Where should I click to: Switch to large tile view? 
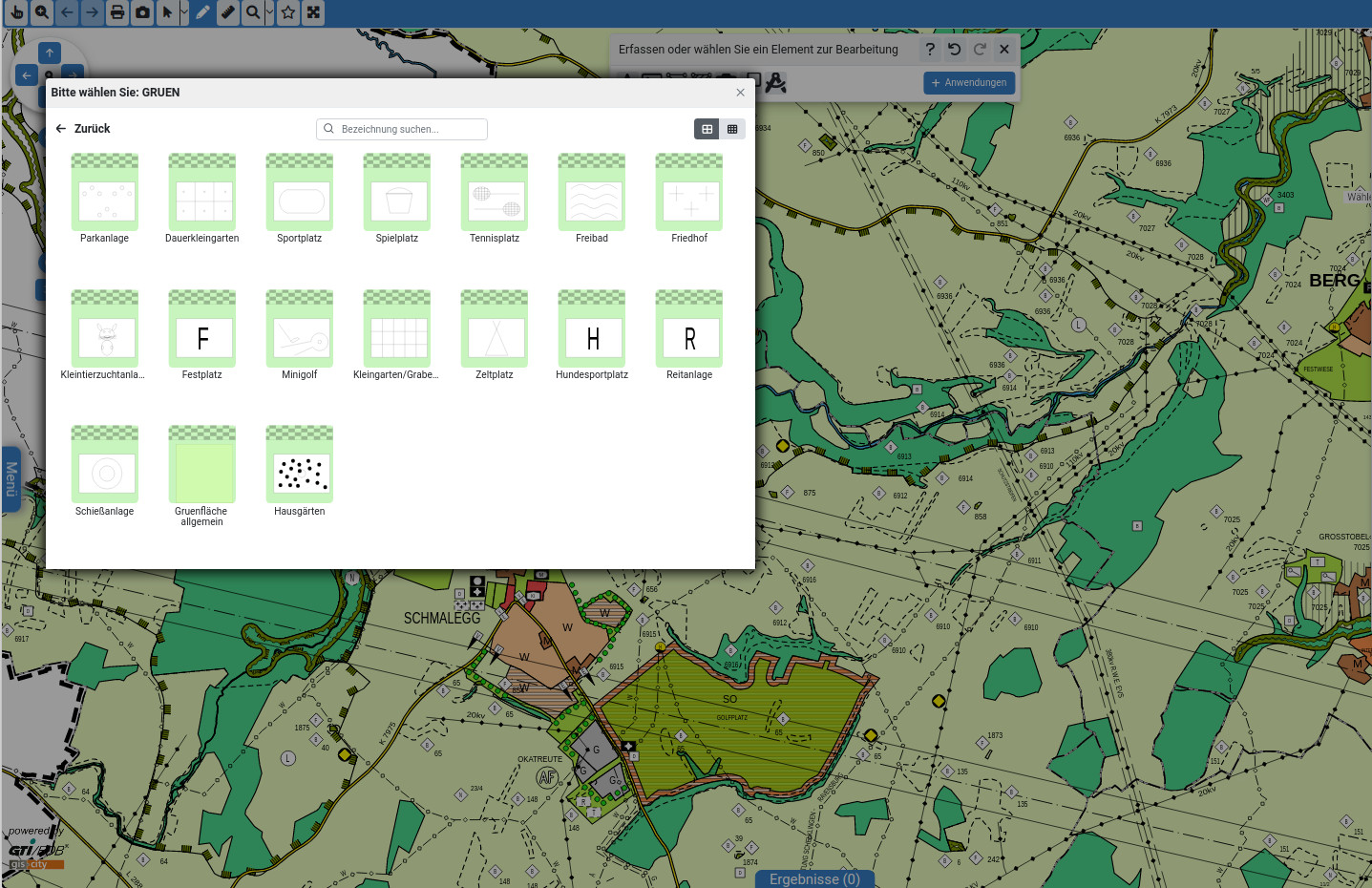(707, 129)
